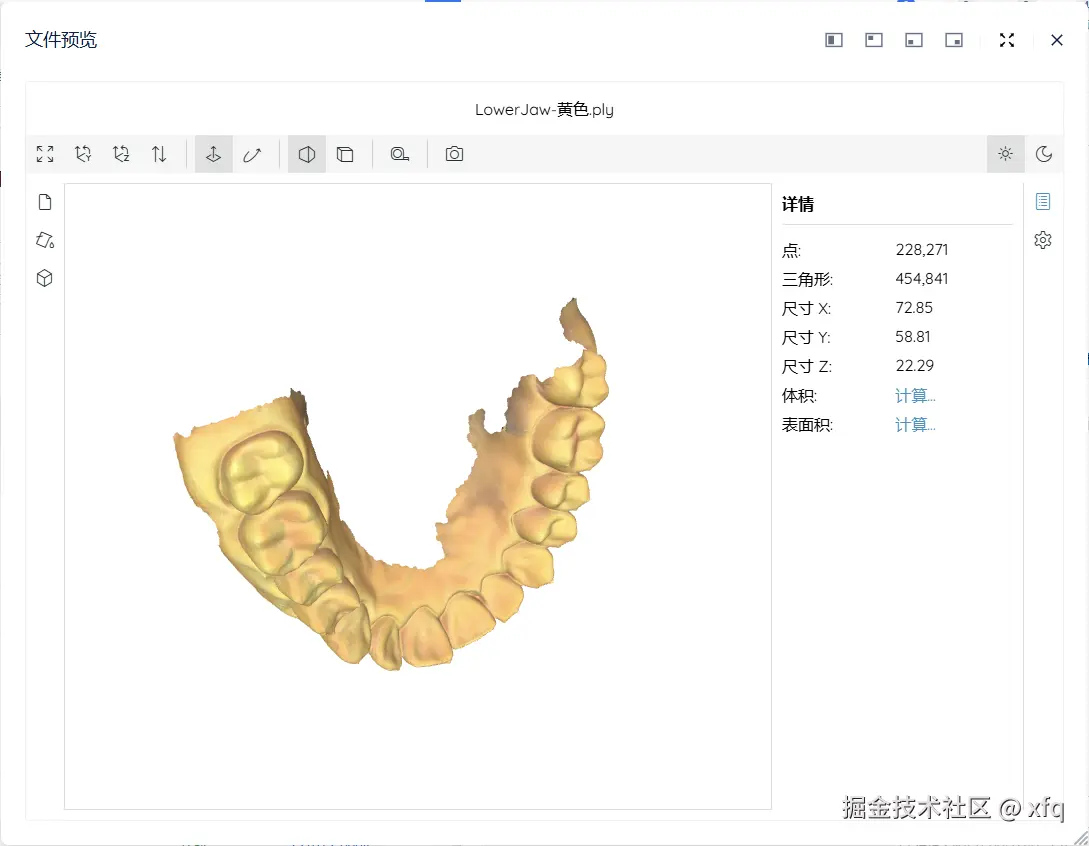
Task: Click the flip up-down arrows icon
Action: 159,154
